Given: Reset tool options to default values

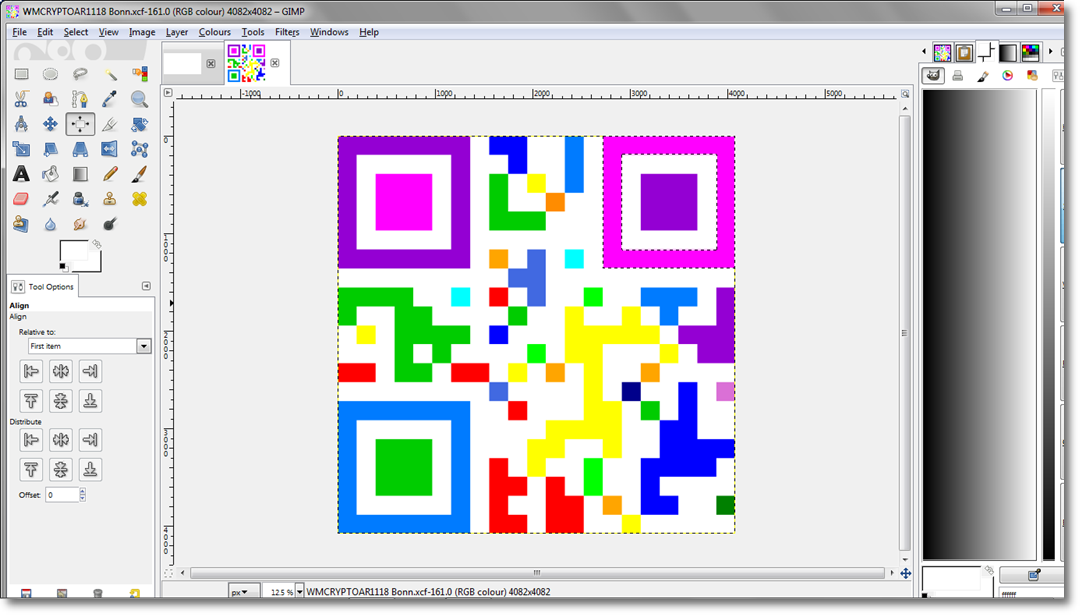Looking at the screenshot, I should 134,593.
